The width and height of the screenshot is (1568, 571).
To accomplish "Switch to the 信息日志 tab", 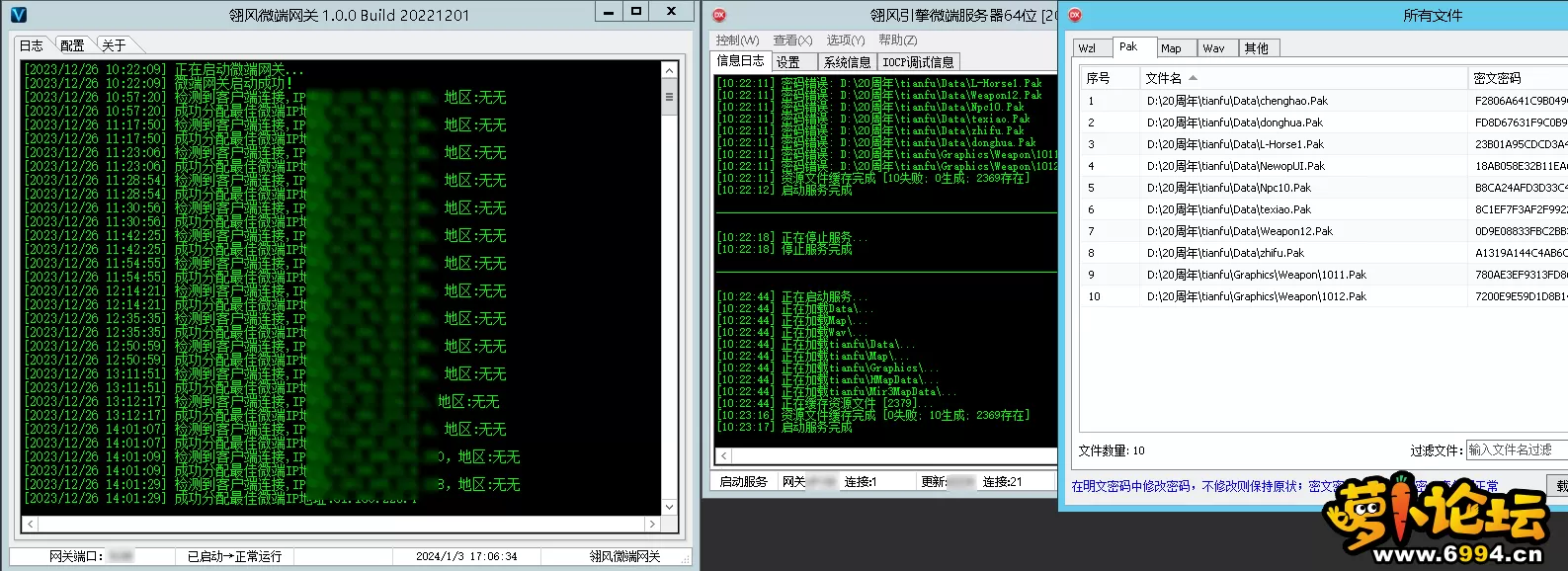I will point(740,61).
